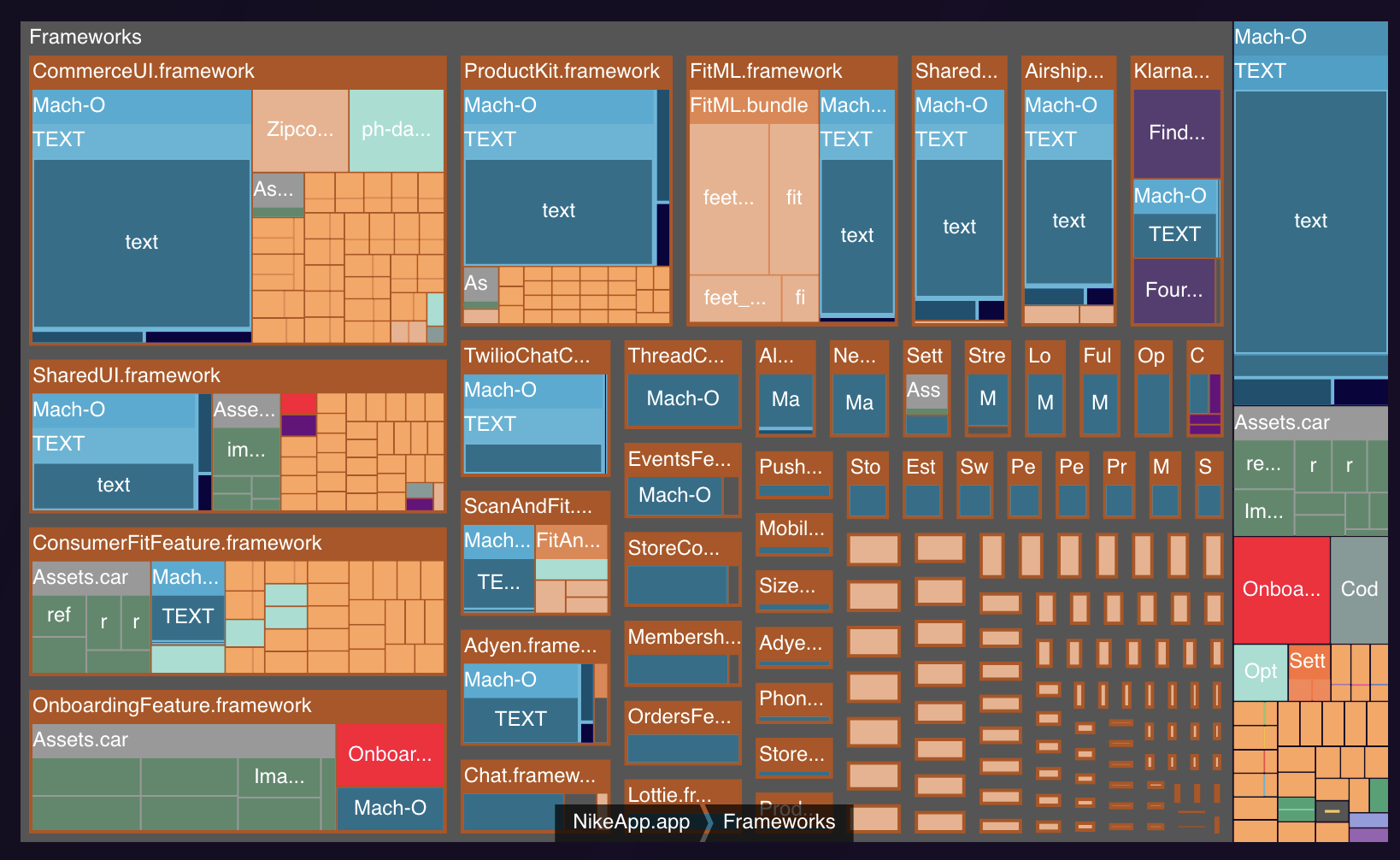Click the large text block in CommerceUI Mach-O
The width and height of the screenshot is (1400, 860).
pyautogui.click(x=142, y=243)
